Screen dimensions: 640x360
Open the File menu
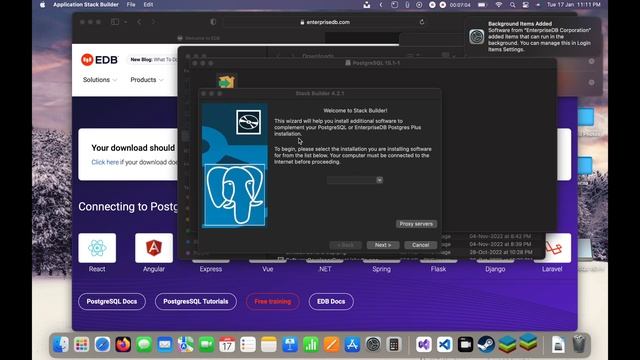point(131,5)
